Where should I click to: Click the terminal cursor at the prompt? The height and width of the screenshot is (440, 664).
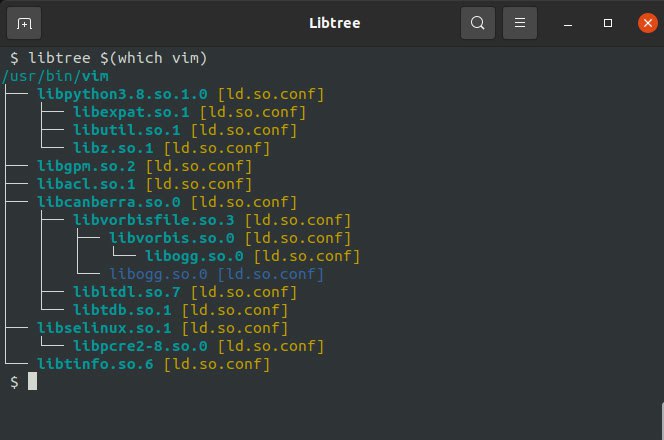coord(32,382)
